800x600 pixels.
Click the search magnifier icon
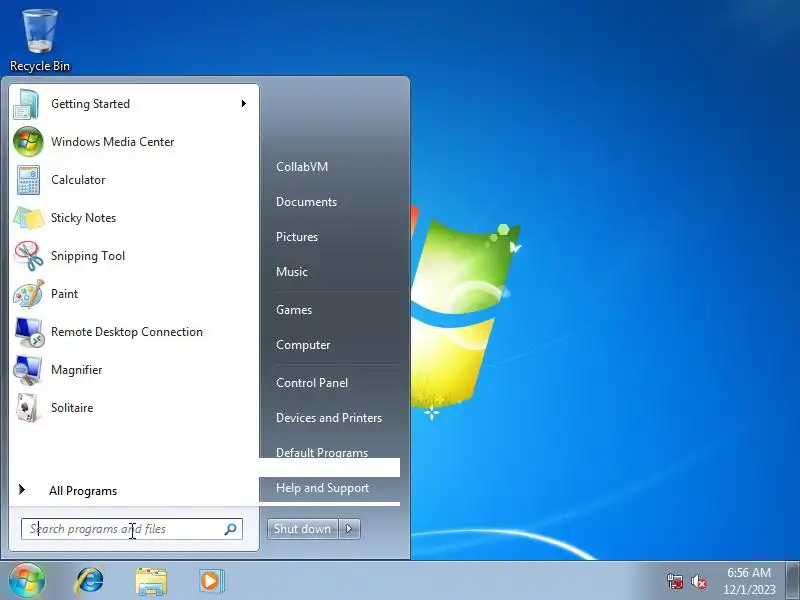click(x=230, y=529)
